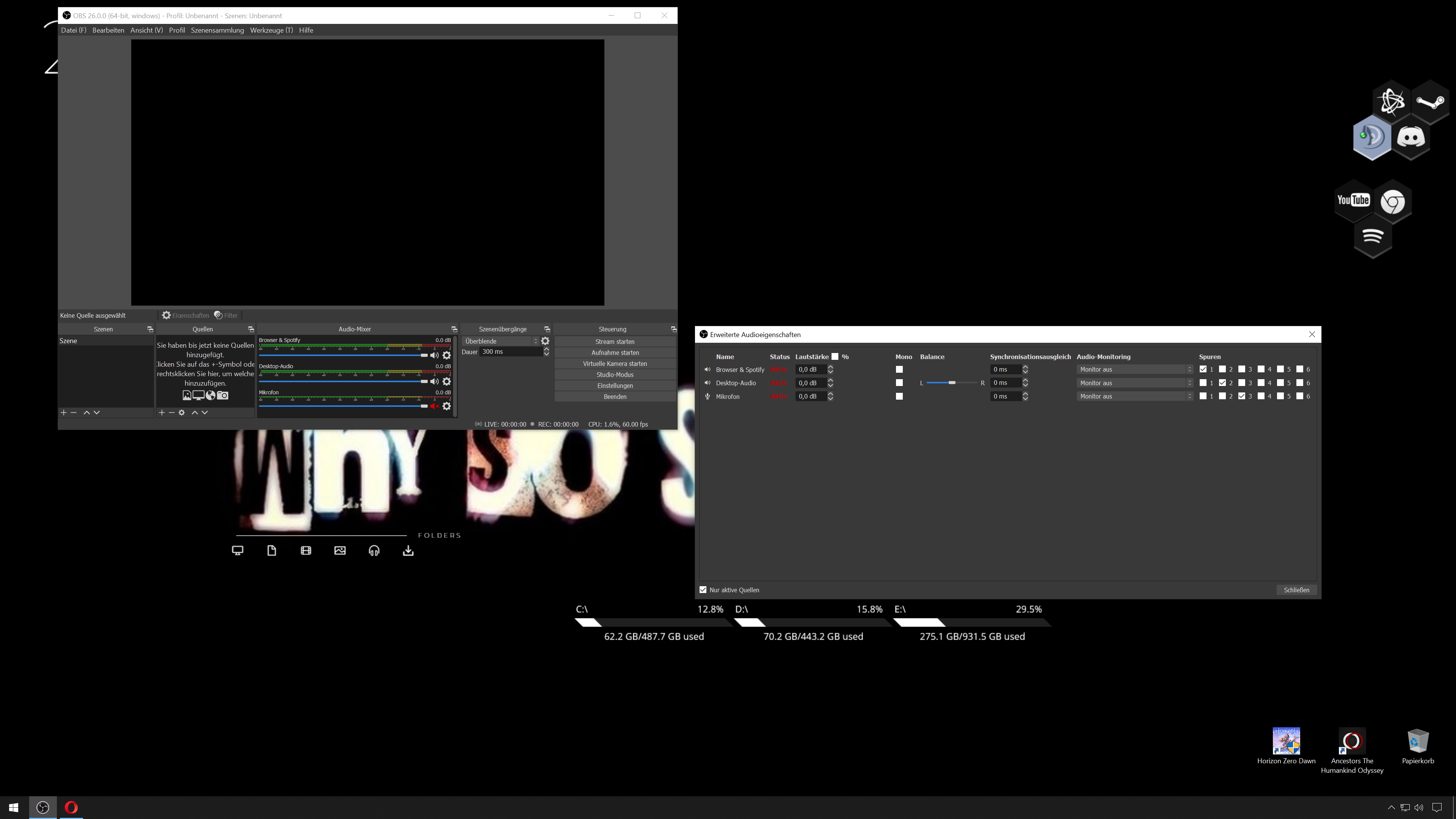Mute the Browser & Spotify speaker icon
1456x819 pixels.
point(434,356)
